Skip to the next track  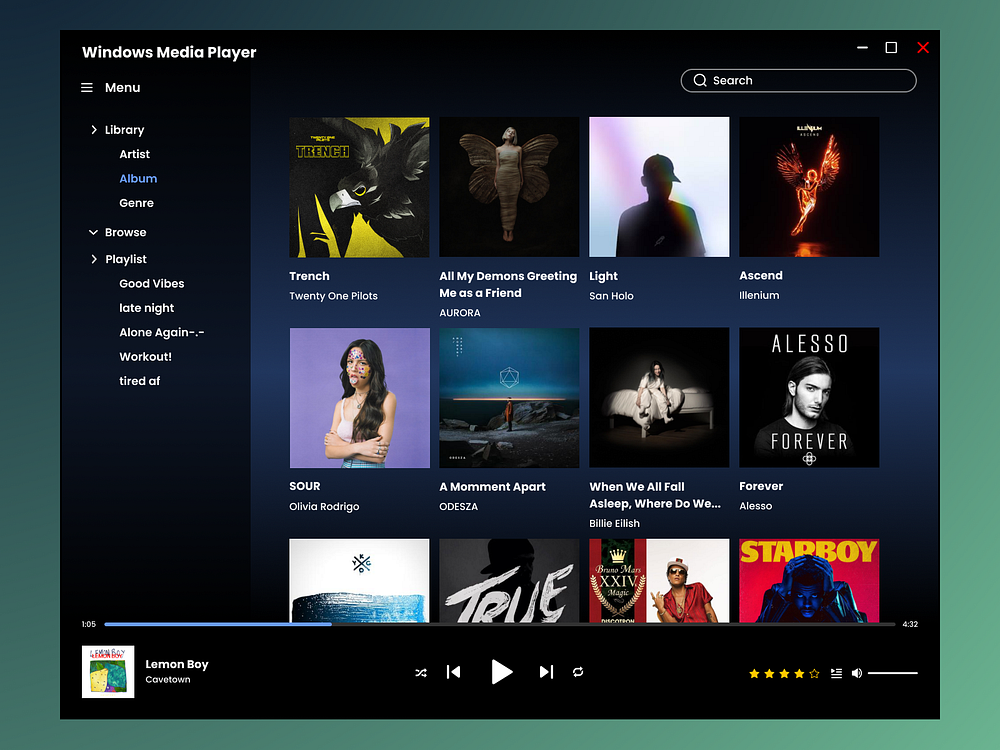click(x=546, y=672)
